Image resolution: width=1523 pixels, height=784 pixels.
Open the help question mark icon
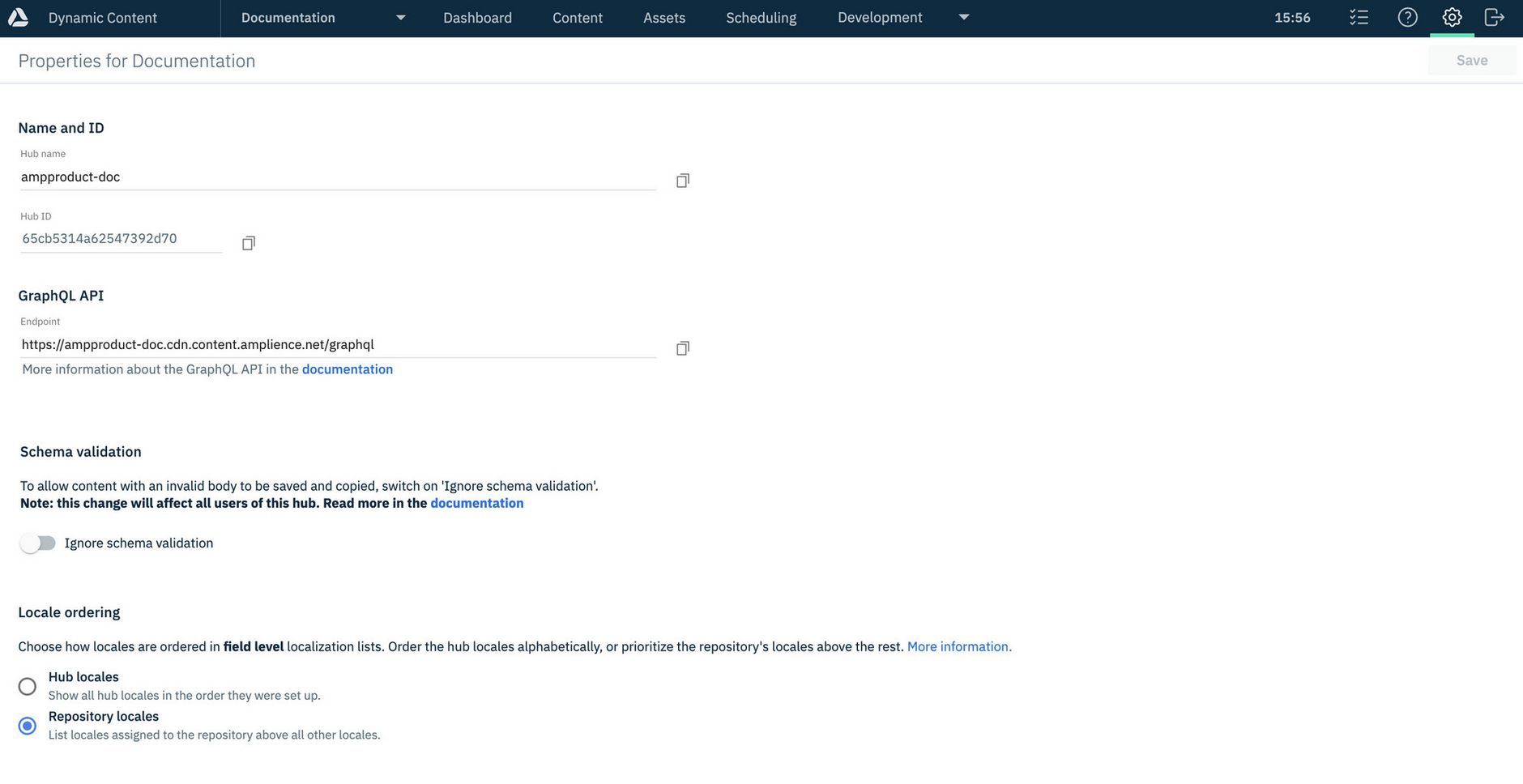[x=1408, y=17]
